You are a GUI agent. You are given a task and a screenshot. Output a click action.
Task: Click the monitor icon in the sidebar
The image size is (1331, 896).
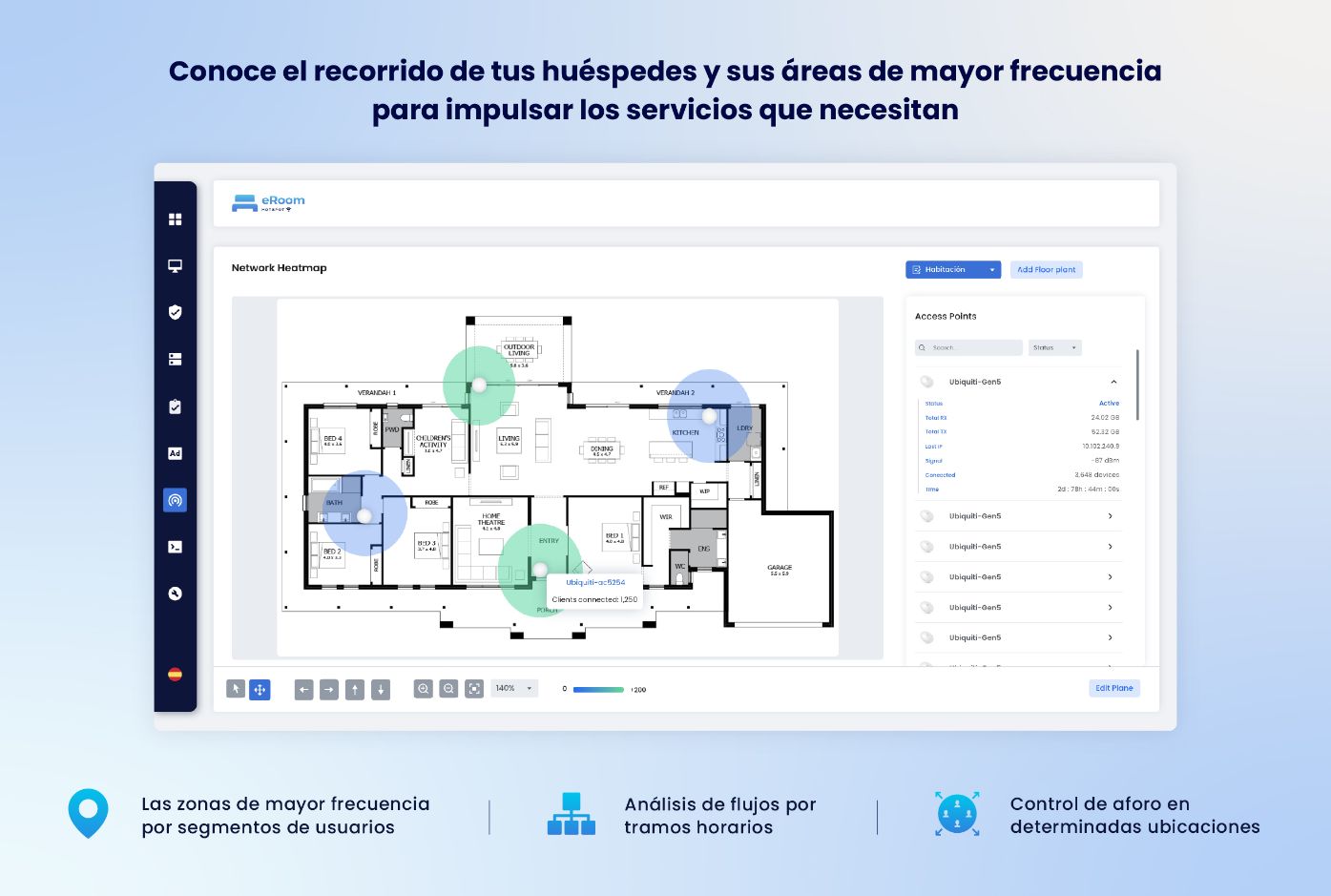click(x=176, y=266)
